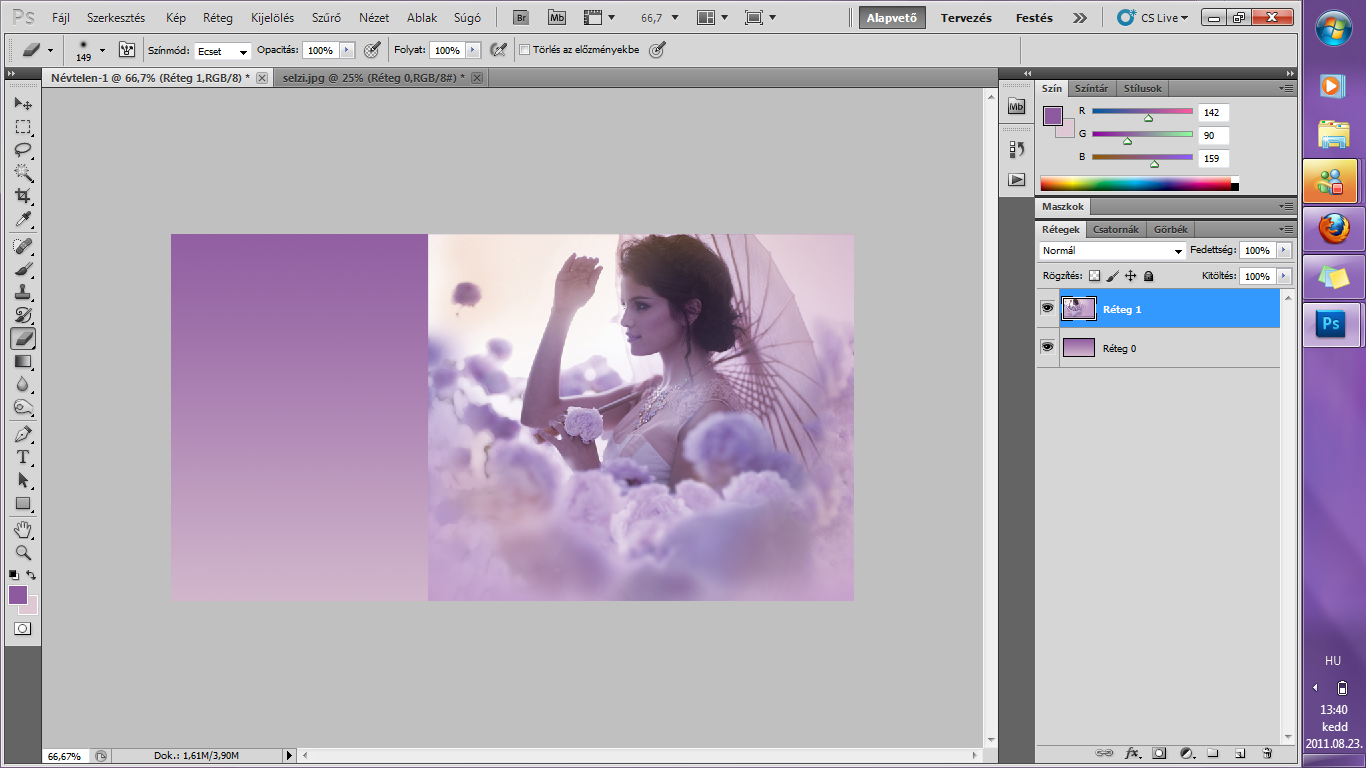This screenshot has height=768, width=1366.
Task: Select the Lasso tool
Action: pyautogui.click(x=22, y=149)
